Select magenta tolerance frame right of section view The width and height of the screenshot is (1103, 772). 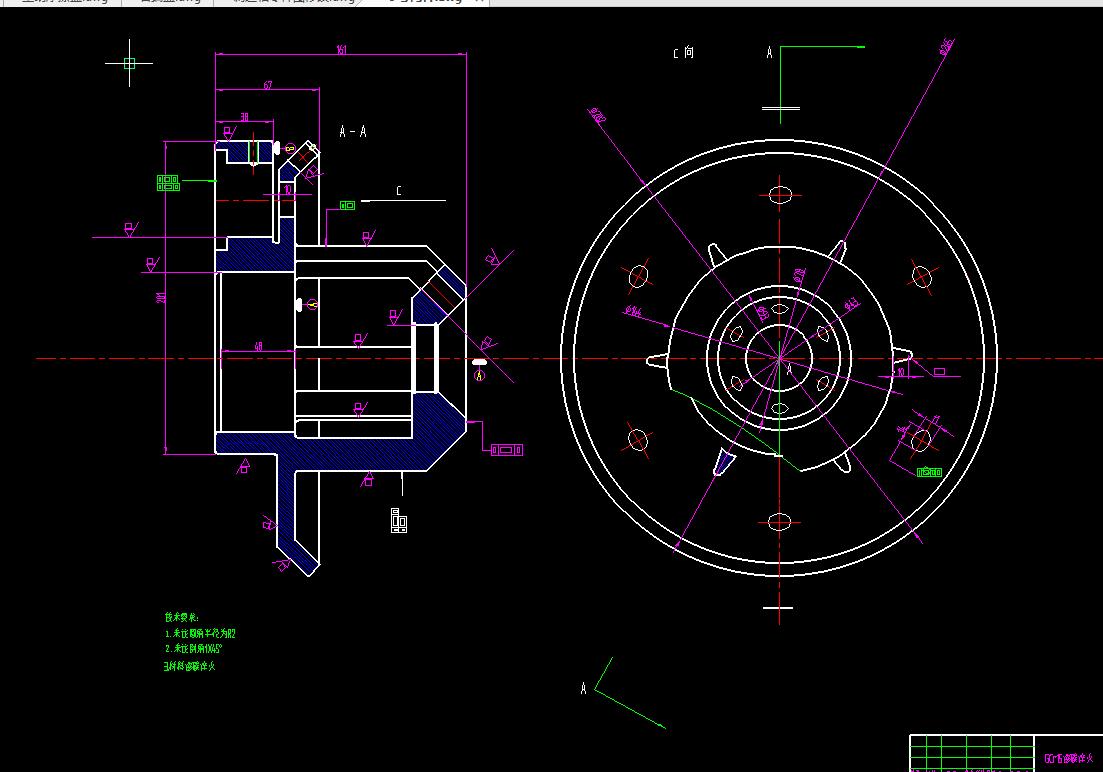[x=507, y=450]
